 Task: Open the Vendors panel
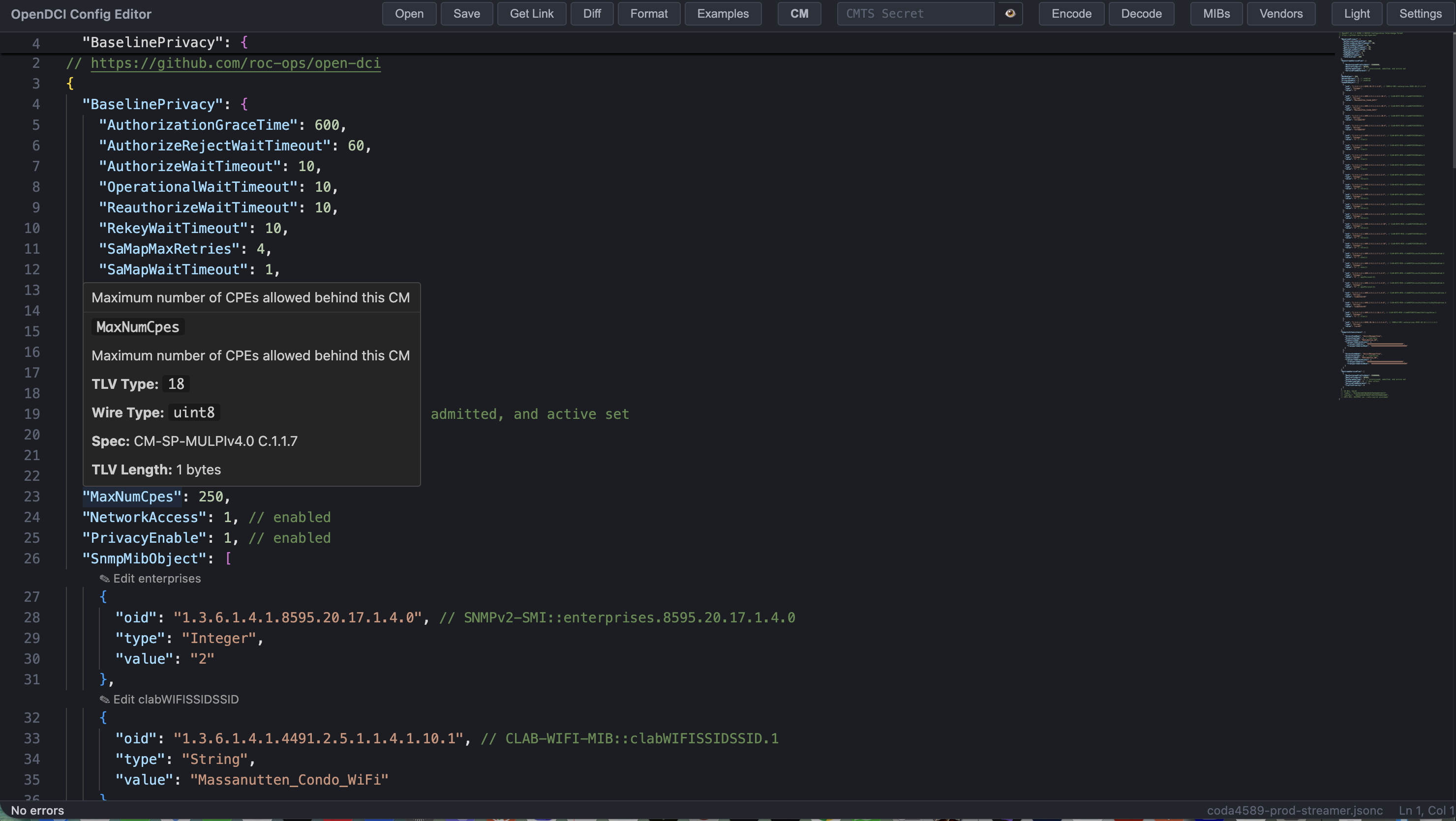(1280, 14)
